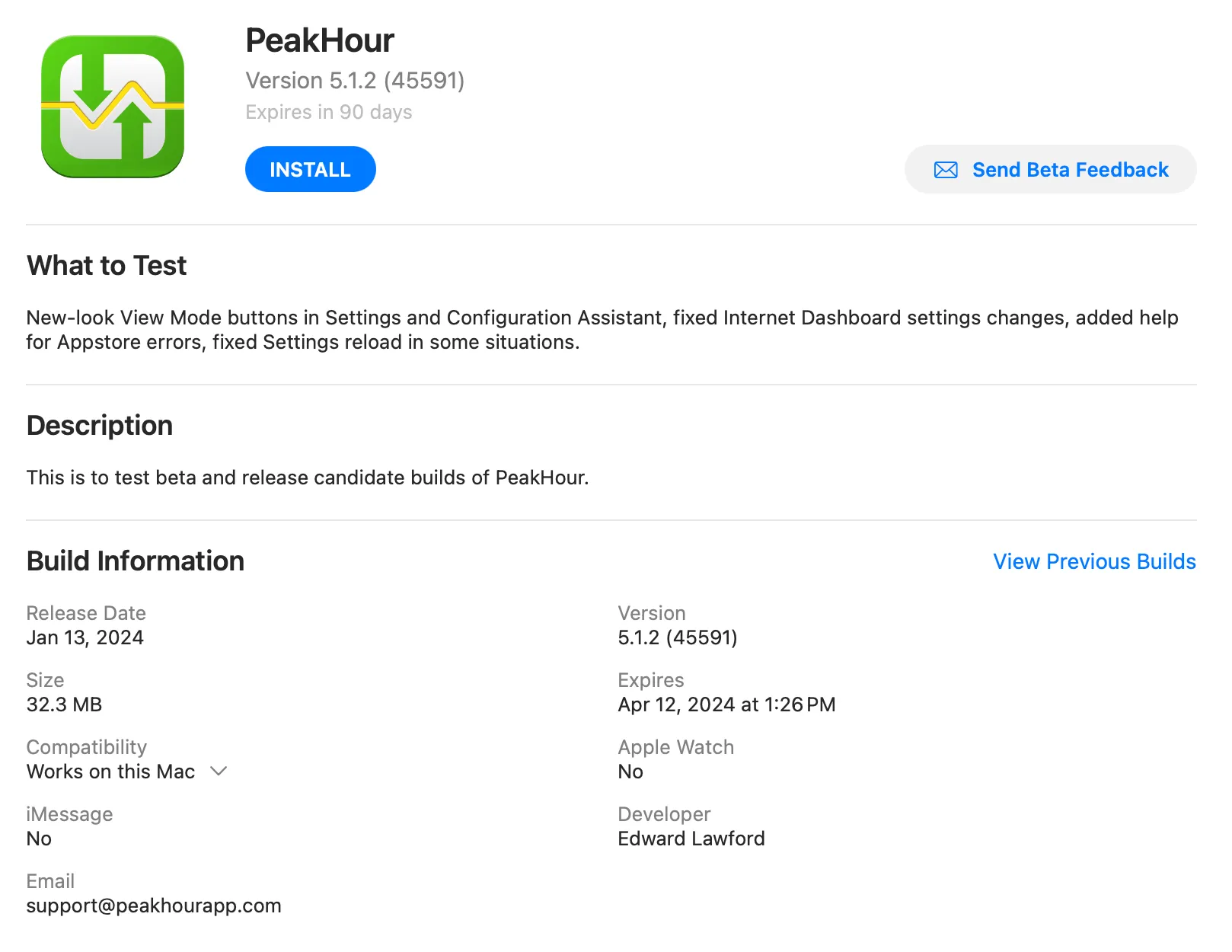Screen dimensions: 1232x952
Task: Click expiry value 'Apr 12, 2024 at 1:26 PM'
Action: click(726, 704)
